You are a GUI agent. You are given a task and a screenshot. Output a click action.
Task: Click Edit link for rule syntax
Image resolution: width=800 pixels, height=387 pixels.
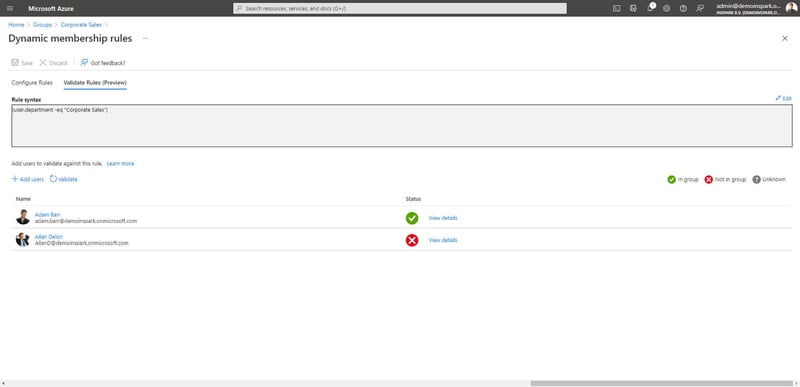784,98
